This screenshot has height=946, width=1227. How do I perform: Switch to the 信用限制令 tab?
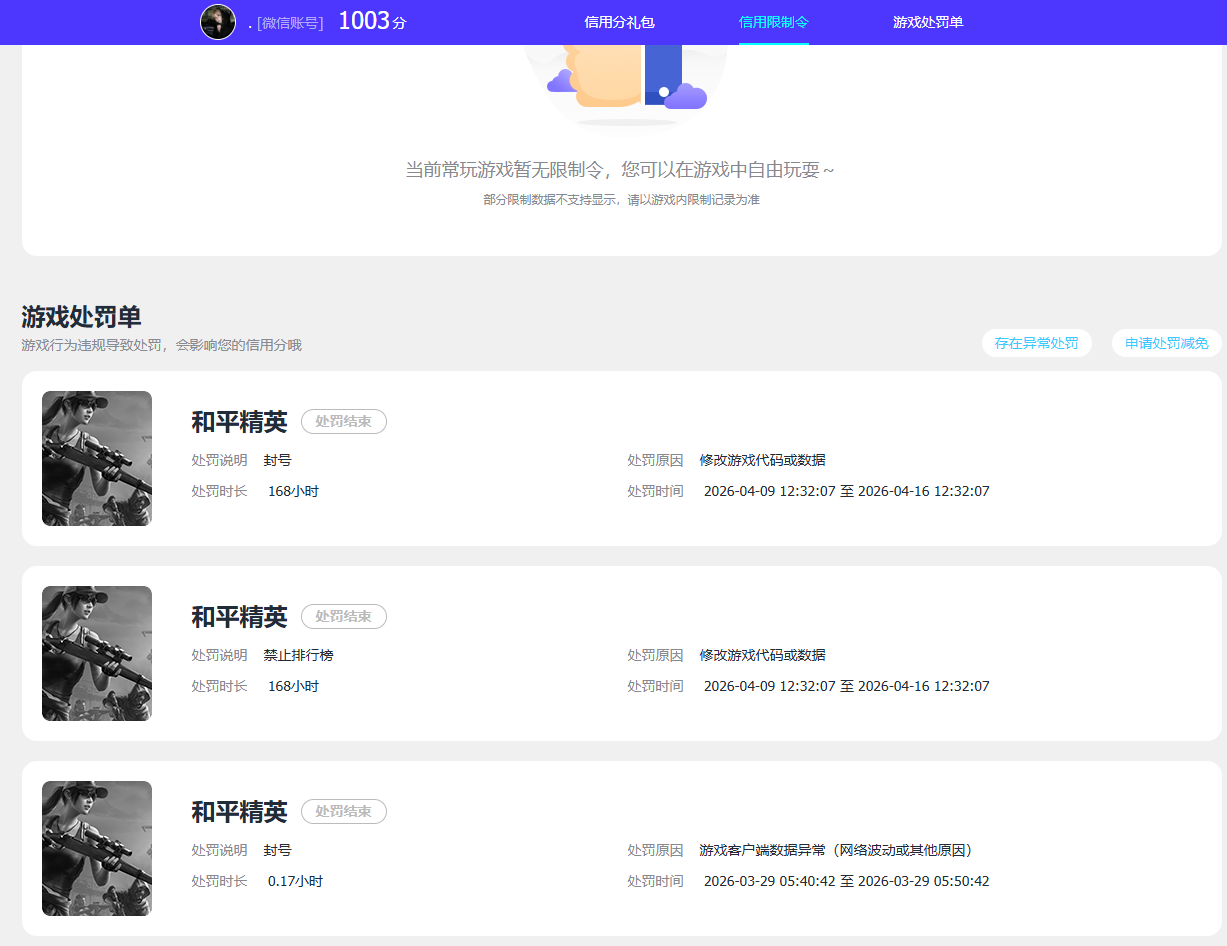click(774, 22)
